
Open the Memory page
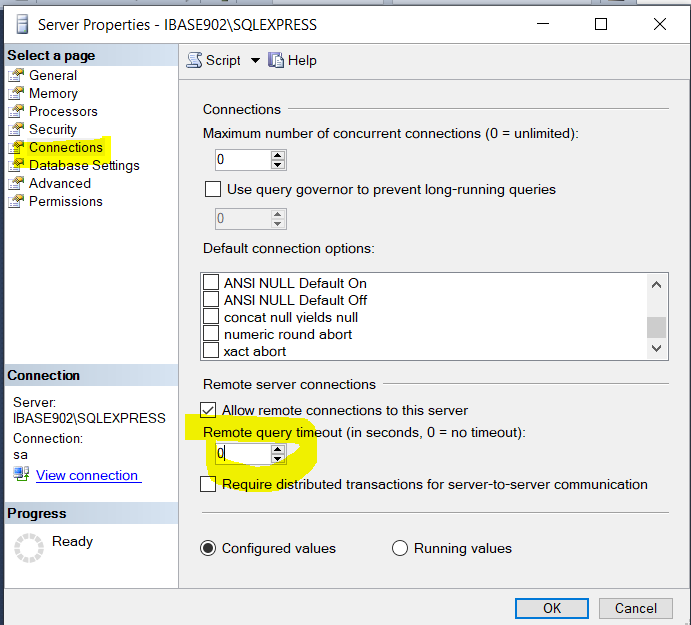tap(53, 93)
